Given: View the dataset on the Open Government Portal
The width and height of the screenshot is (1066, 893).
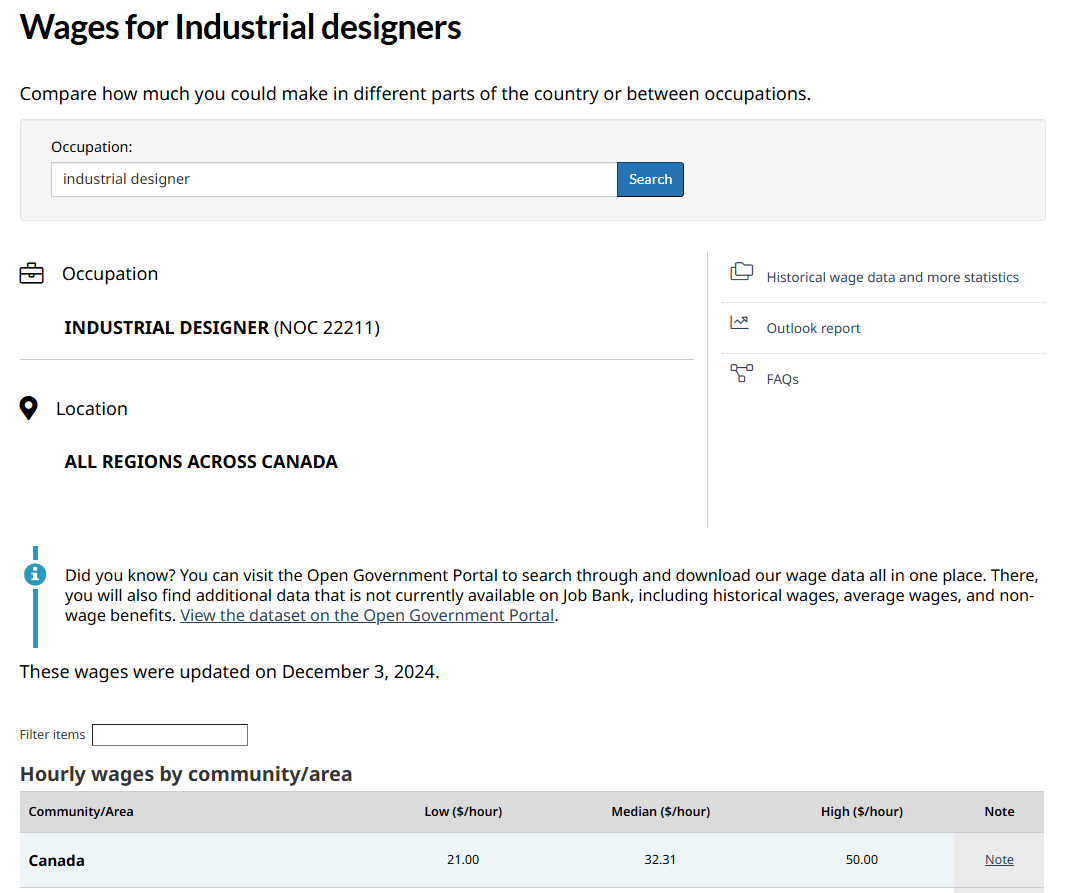Looking at the screenshot, I should tap(367, 616).
